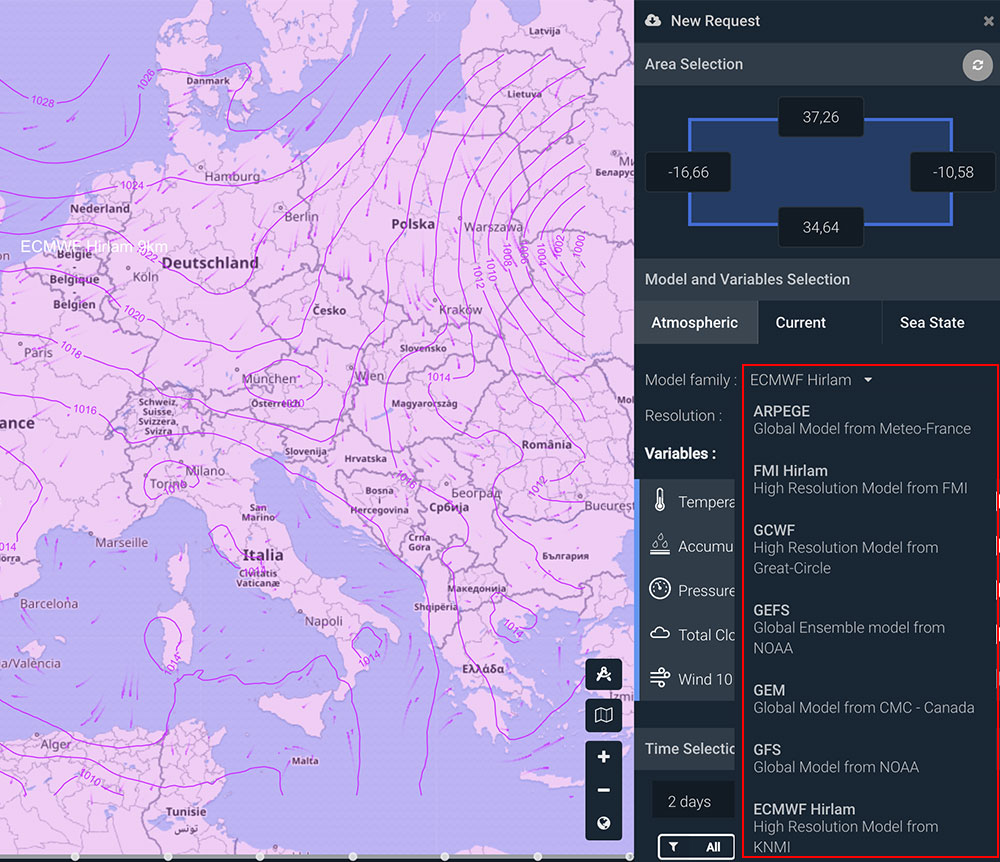The width and height of the screenshot is (1000, 862).
Task: Select the Pressure gauge icon
Action: [660, 589]
